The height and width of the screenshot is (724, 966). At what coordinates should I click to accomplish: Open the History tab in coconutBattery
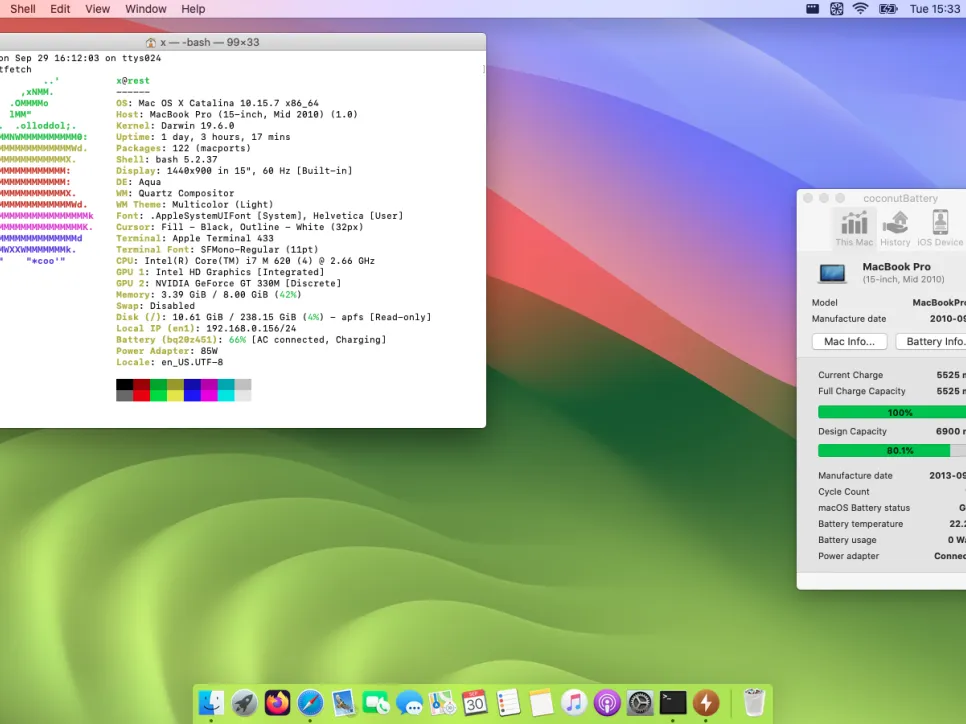[x=895, y=228]
